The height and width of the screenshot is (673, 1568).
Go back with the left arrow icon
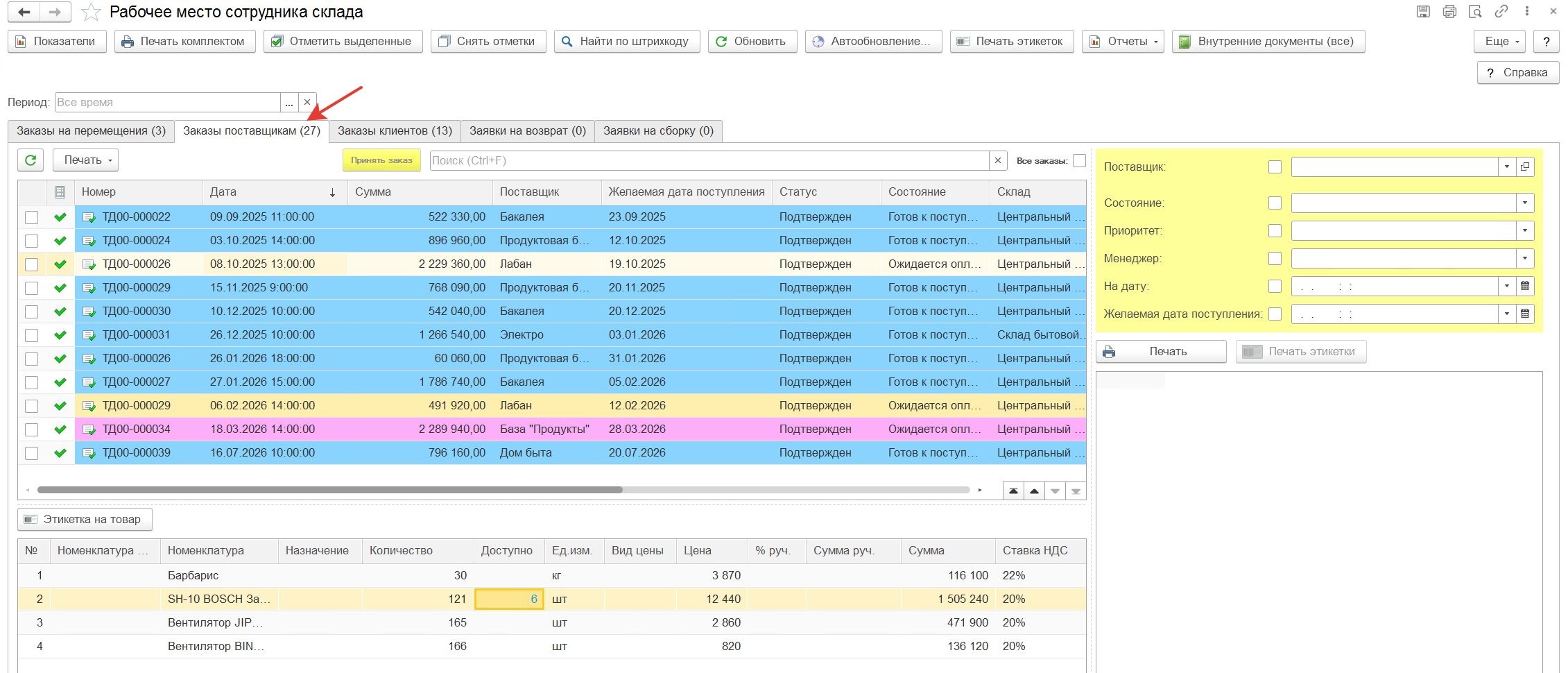(24, 12)
